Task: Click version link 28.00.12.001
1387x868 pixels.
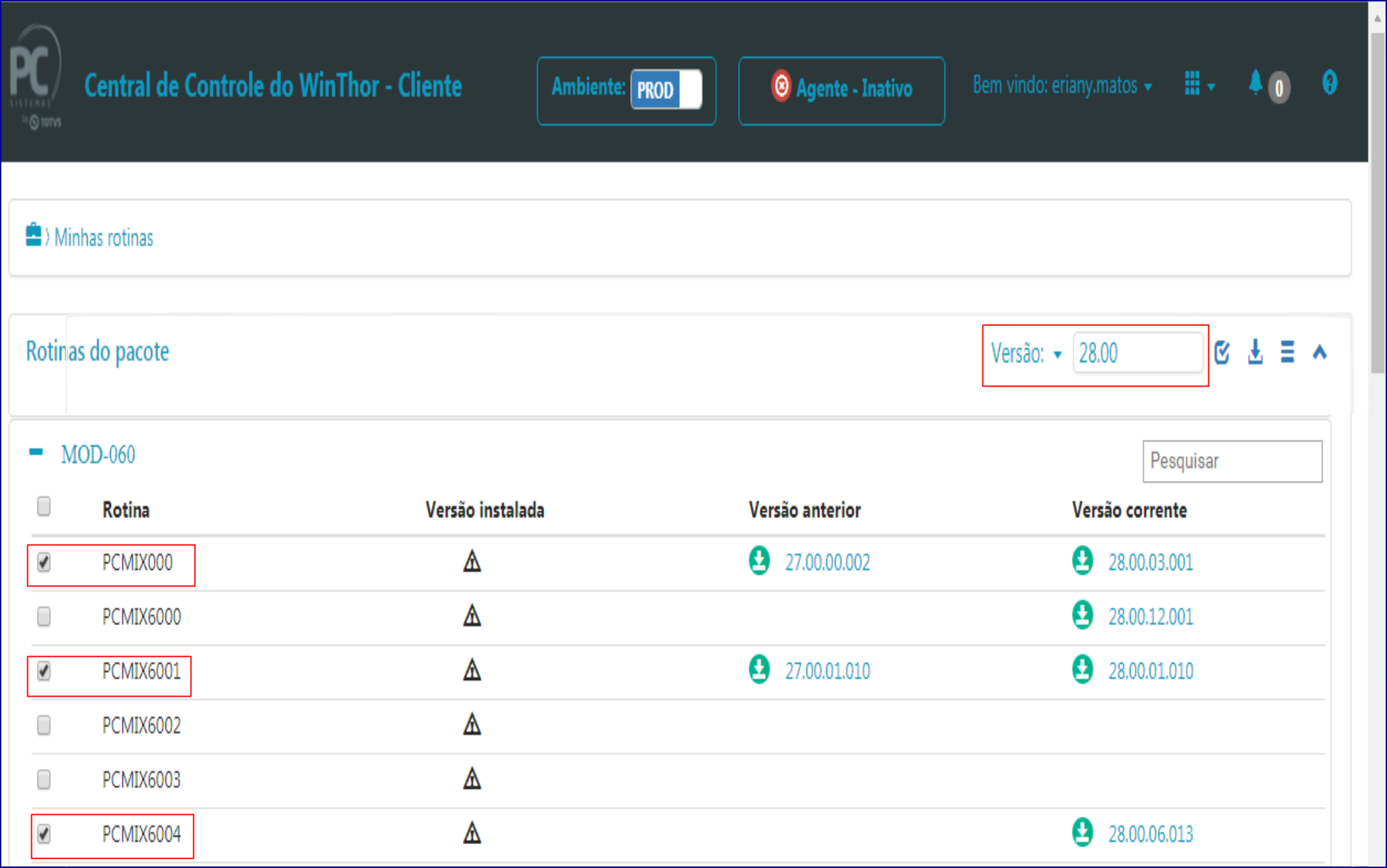Action: [1151, 618]
